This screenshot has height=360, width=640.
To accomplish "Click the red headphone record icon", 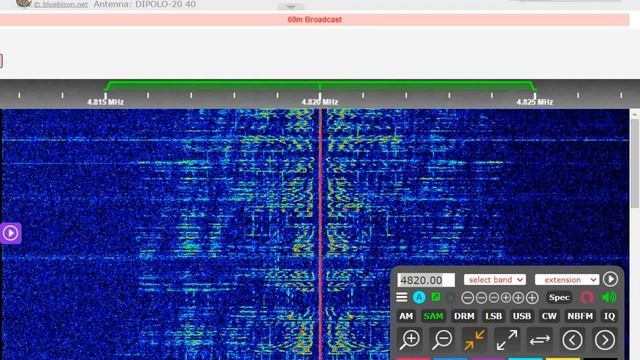I will pyautogui.click(x=587, y=298).
